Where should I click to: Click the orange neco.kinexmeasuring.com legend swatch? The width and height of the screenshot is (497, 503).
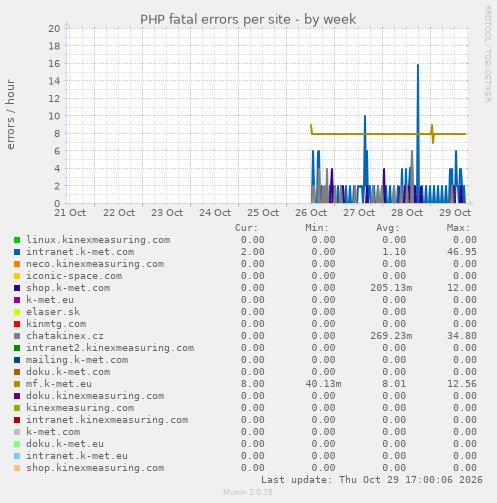tap(17, 264)
